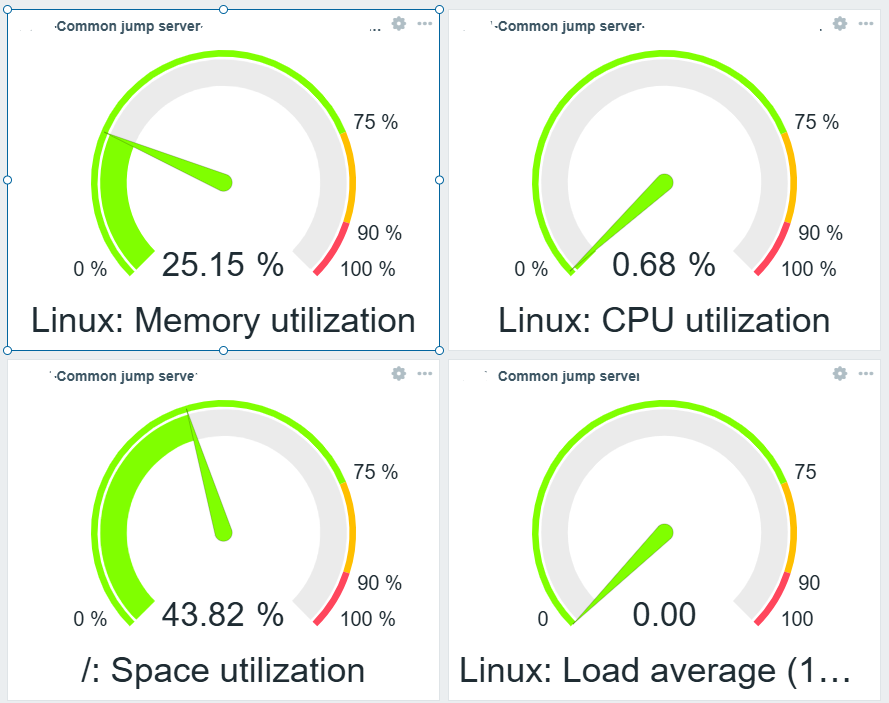Click the Memory utilization gauge needle

pos(180,163)
